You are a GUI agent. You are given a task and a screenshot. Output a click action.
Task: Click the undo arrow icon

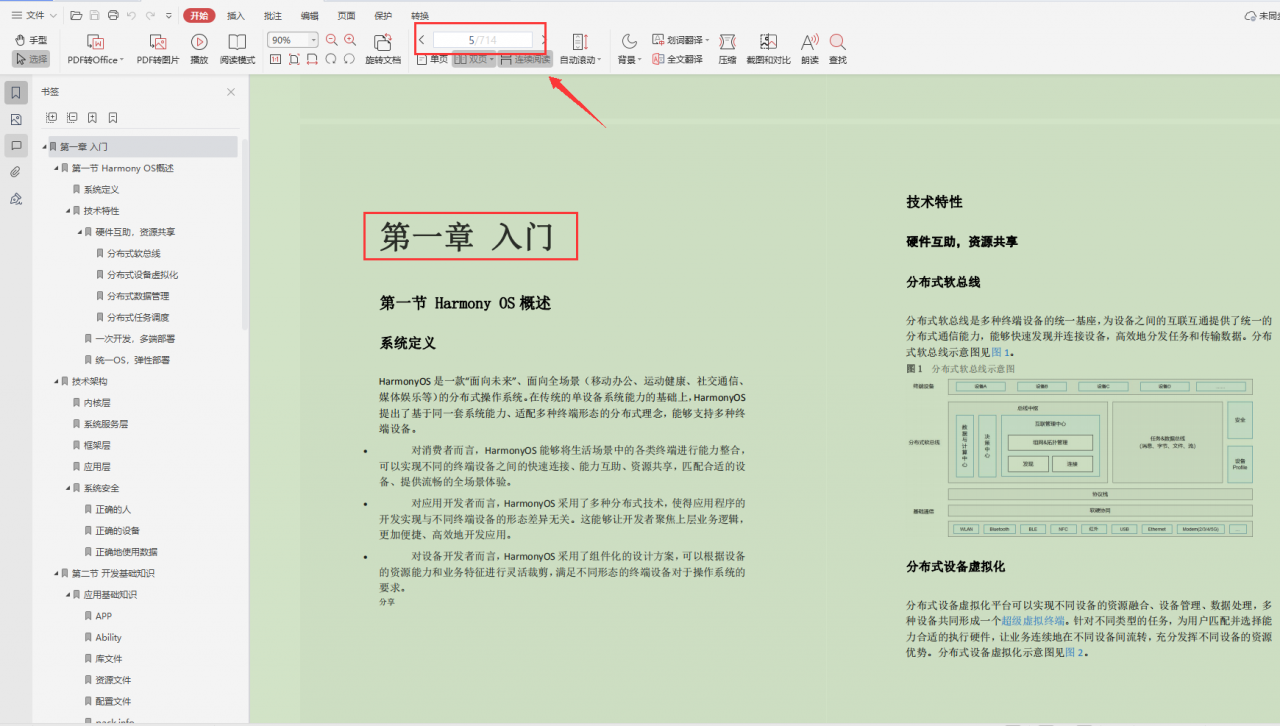[x=132, y=15]
